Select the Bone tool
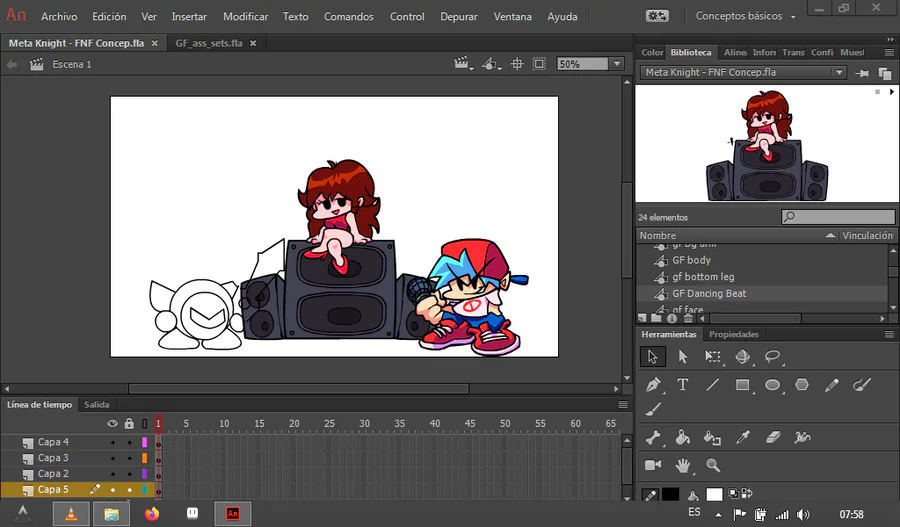 click(653, 437)
